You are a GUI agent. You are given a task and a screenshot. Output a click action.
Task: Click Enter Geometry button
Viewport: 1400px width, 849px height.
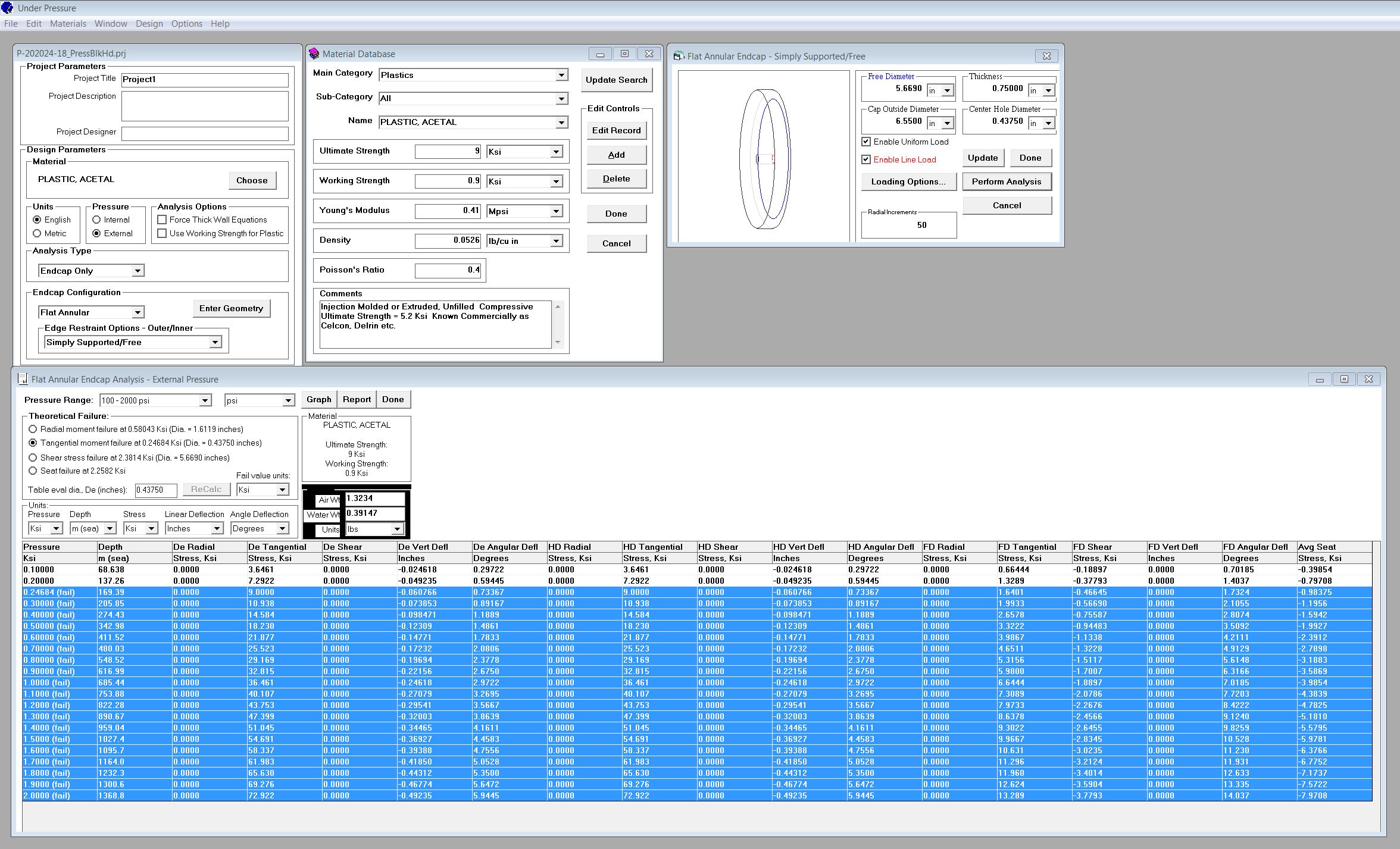(231, 308)
